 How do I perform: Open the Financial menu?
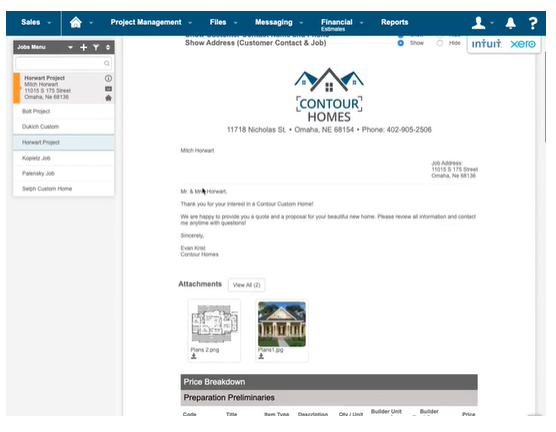(x=342, y=24)
